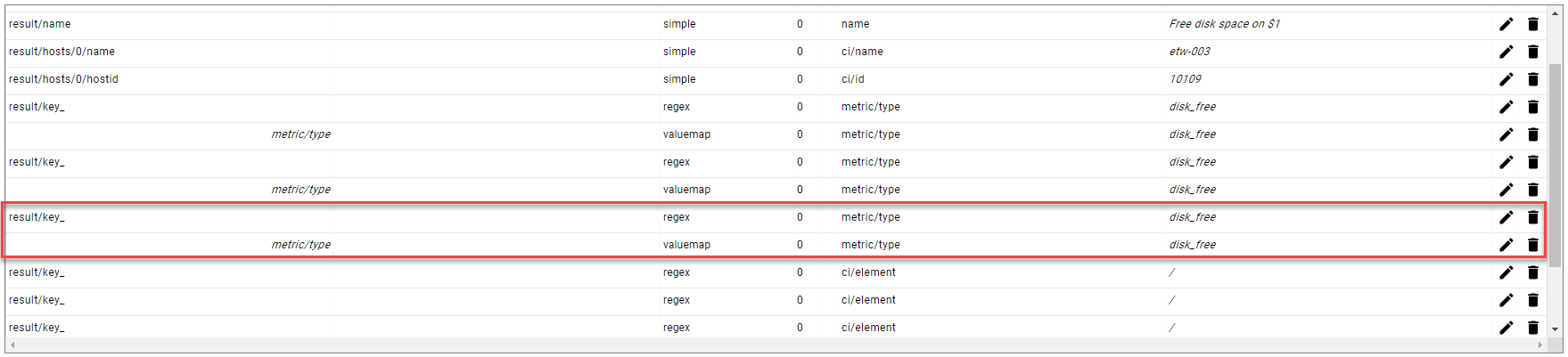Screen dimensions: 1568x357
Task: Edit the highlighted regex metric/type row
Action: (1506, 217)
